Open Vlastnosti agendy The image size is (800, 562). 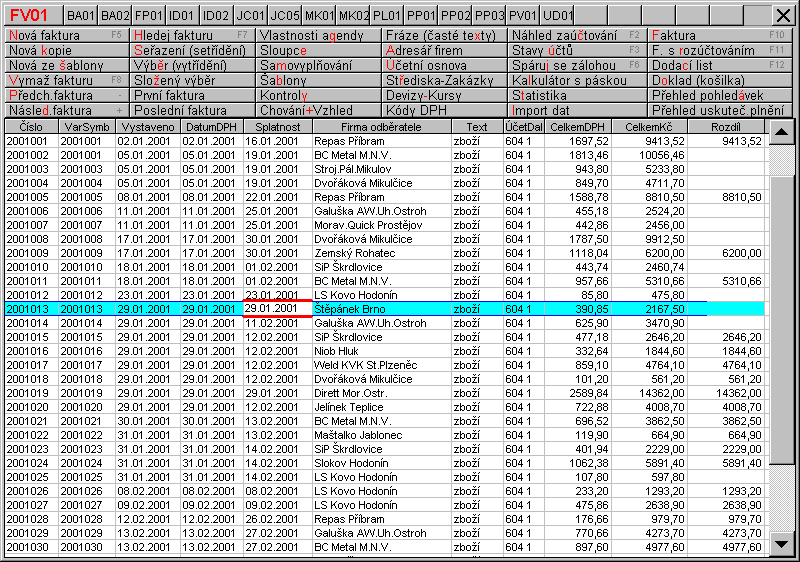click(x=318, y=35)
